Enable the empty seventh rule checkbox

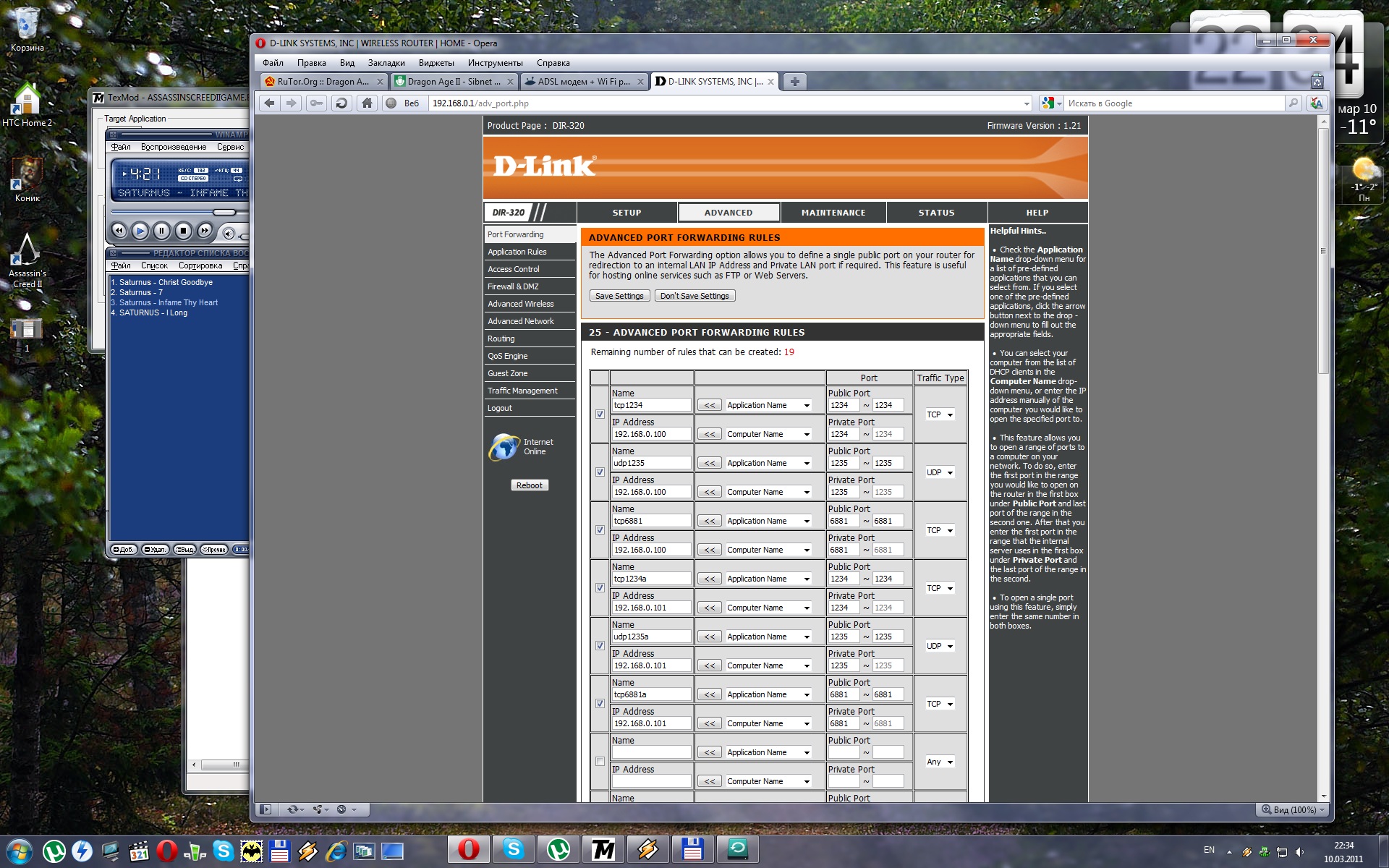pos(600,762)
